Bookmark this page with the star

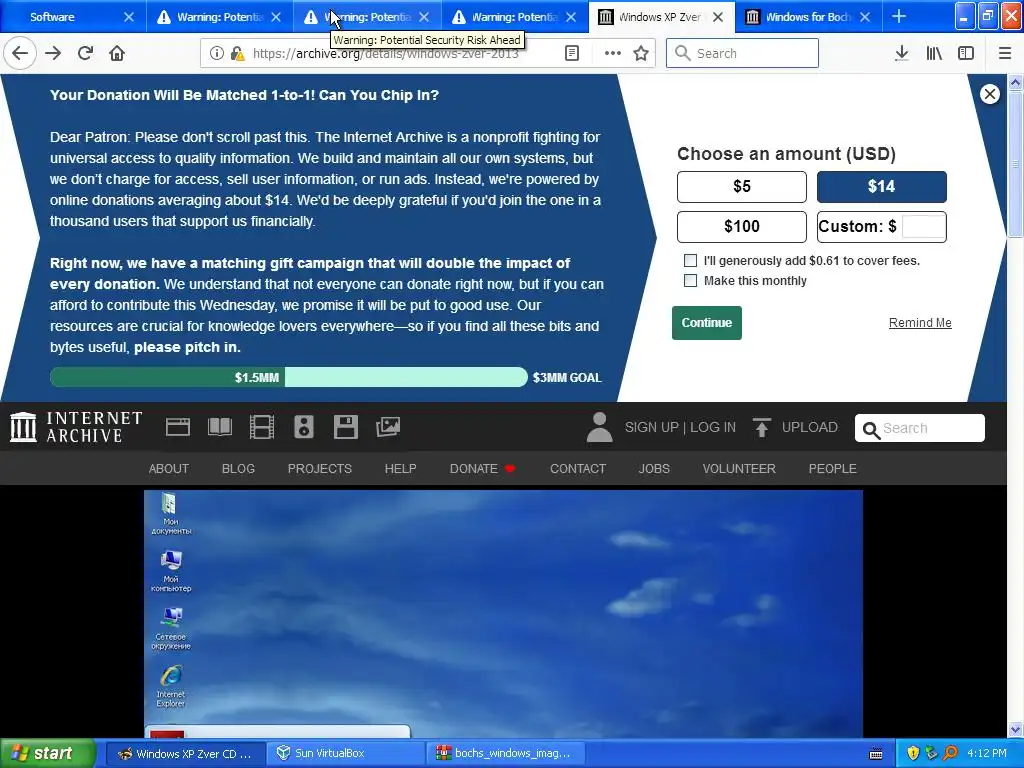pos(641,54)
